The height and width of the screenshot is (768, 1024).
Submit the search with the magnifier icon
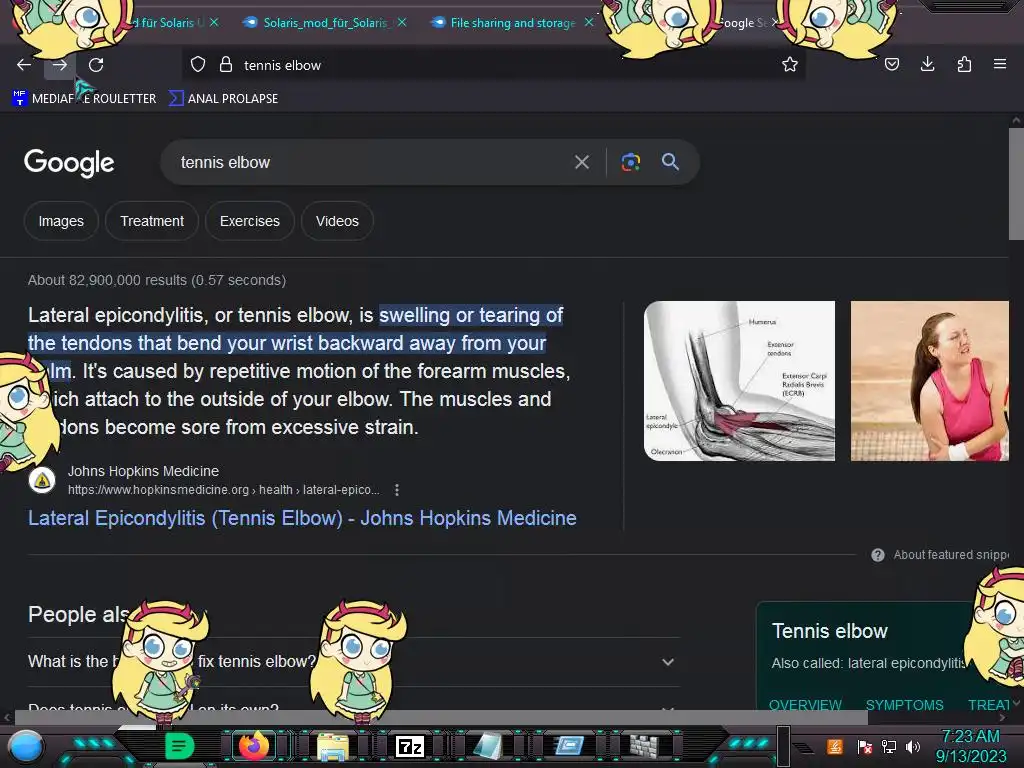(670, 161)
